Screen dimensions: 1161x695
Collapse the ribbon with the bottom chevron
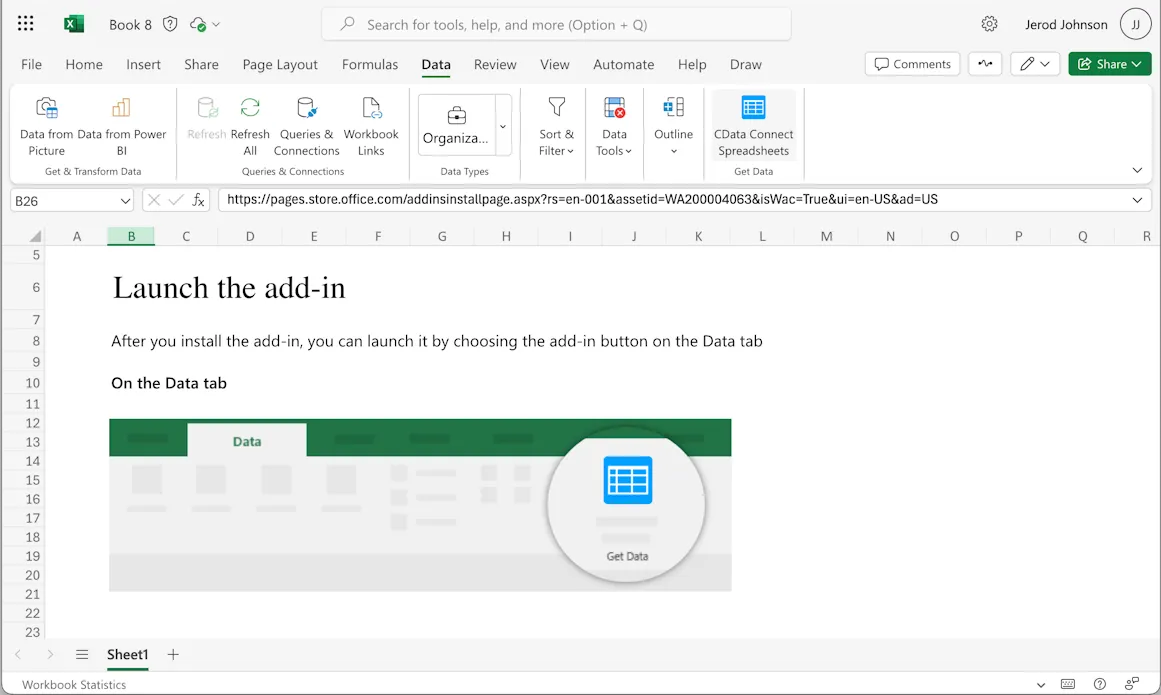coord(1137,170)
